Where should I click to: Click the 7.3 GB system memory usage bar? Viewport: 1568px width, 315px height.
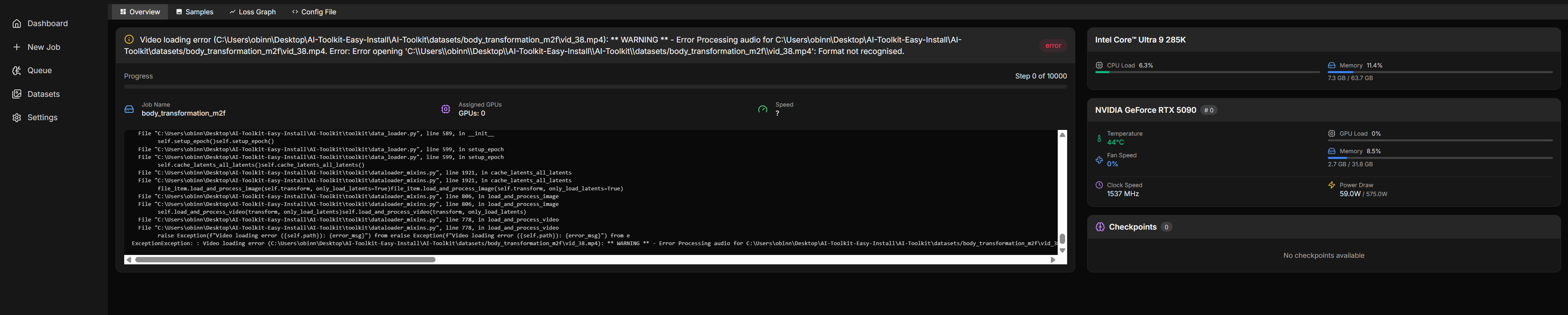point(1440,72)
